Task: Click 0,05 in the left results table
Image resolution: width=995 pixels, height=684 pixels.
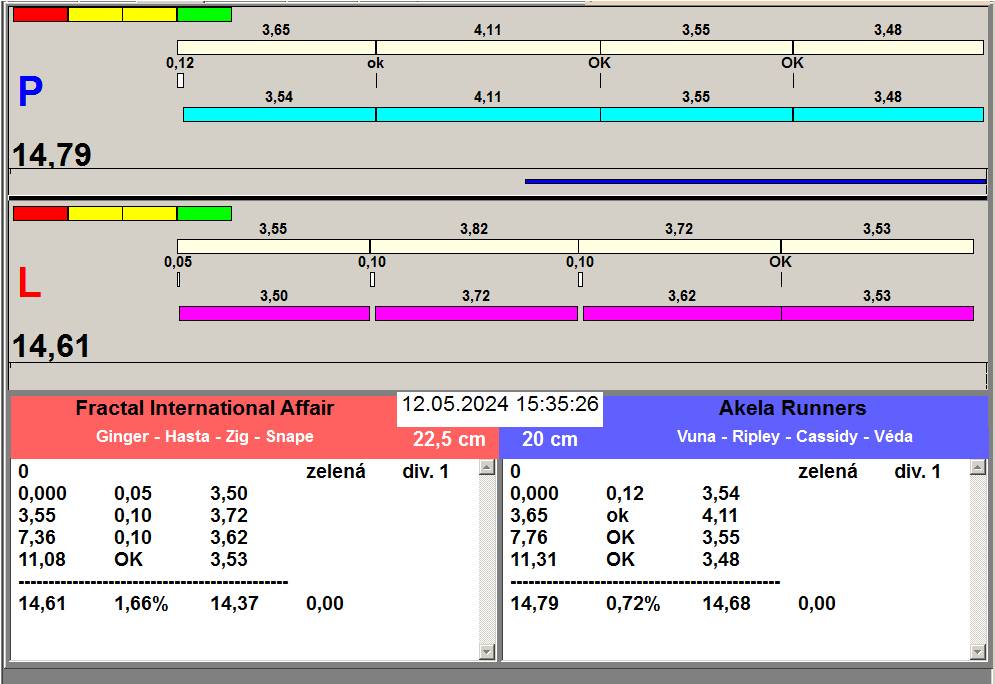Action: click(x=133, y=494)
